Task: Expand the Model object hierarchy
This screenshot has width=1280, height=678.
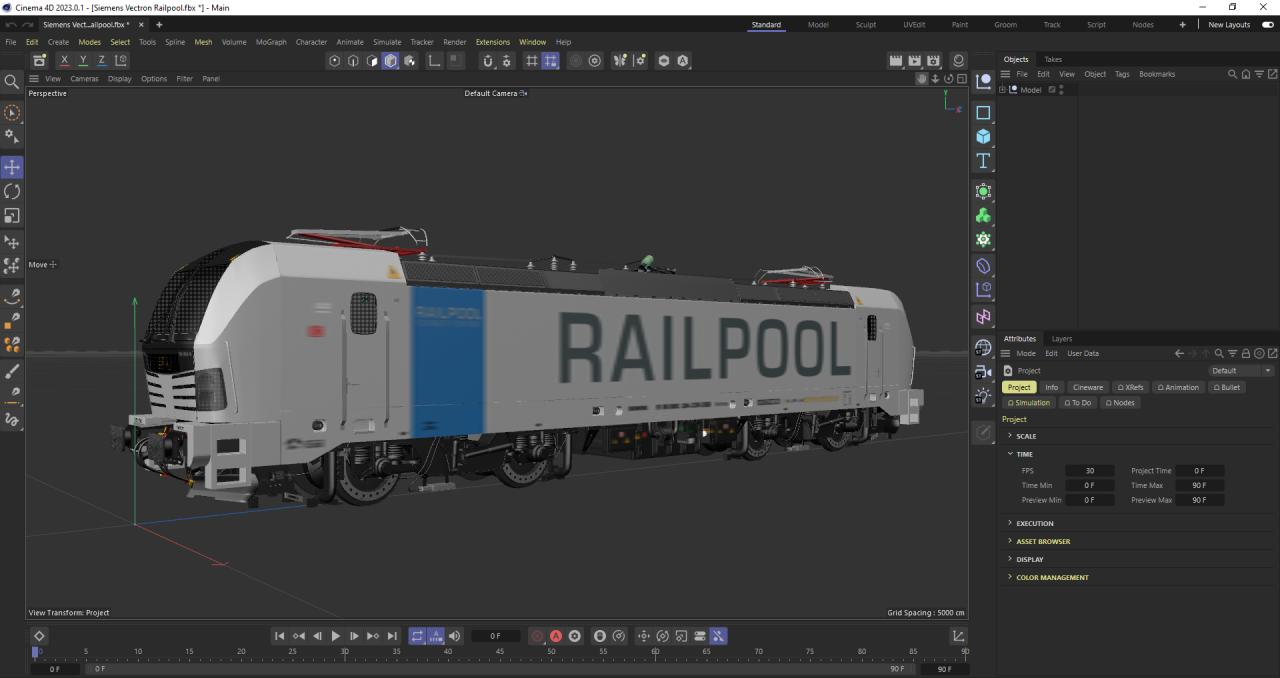Action: point(1003,90)
